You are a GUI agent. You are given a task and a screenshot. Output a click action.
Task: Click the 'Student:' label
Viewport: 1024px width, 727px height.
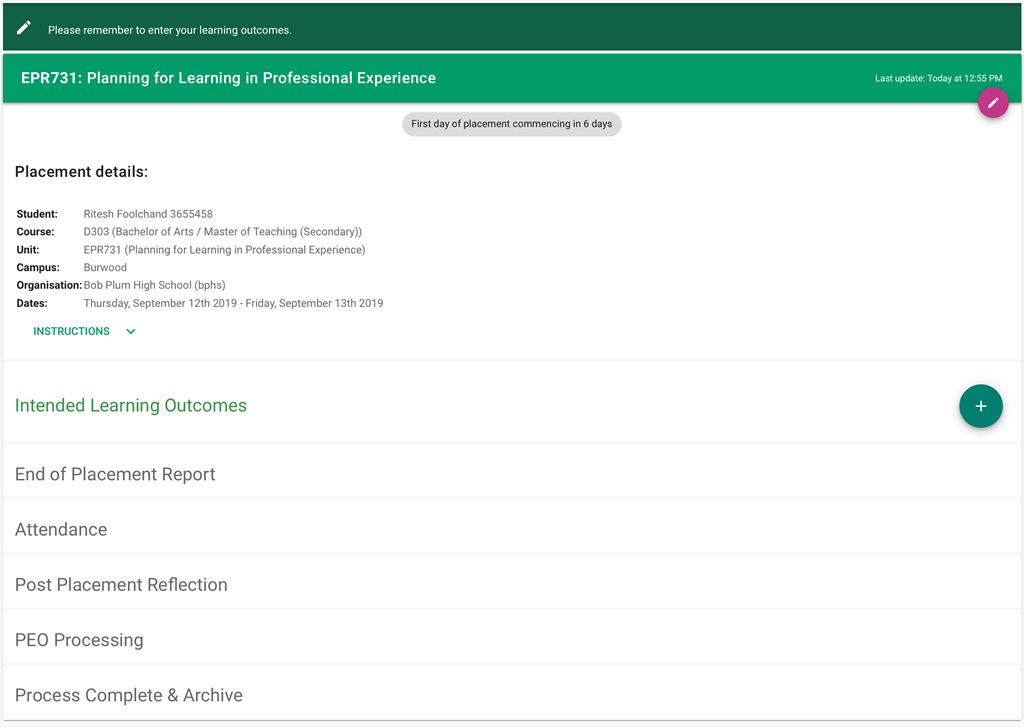(37, 214)
